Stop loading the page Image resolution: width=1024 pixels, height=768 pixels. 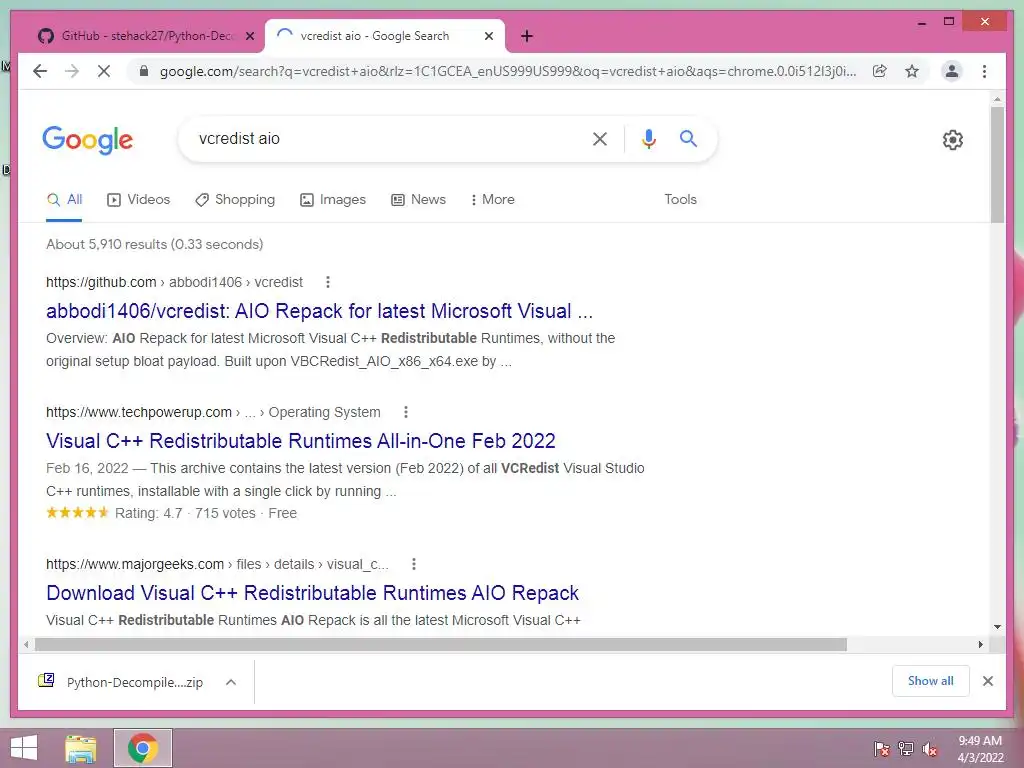[104, 71]
